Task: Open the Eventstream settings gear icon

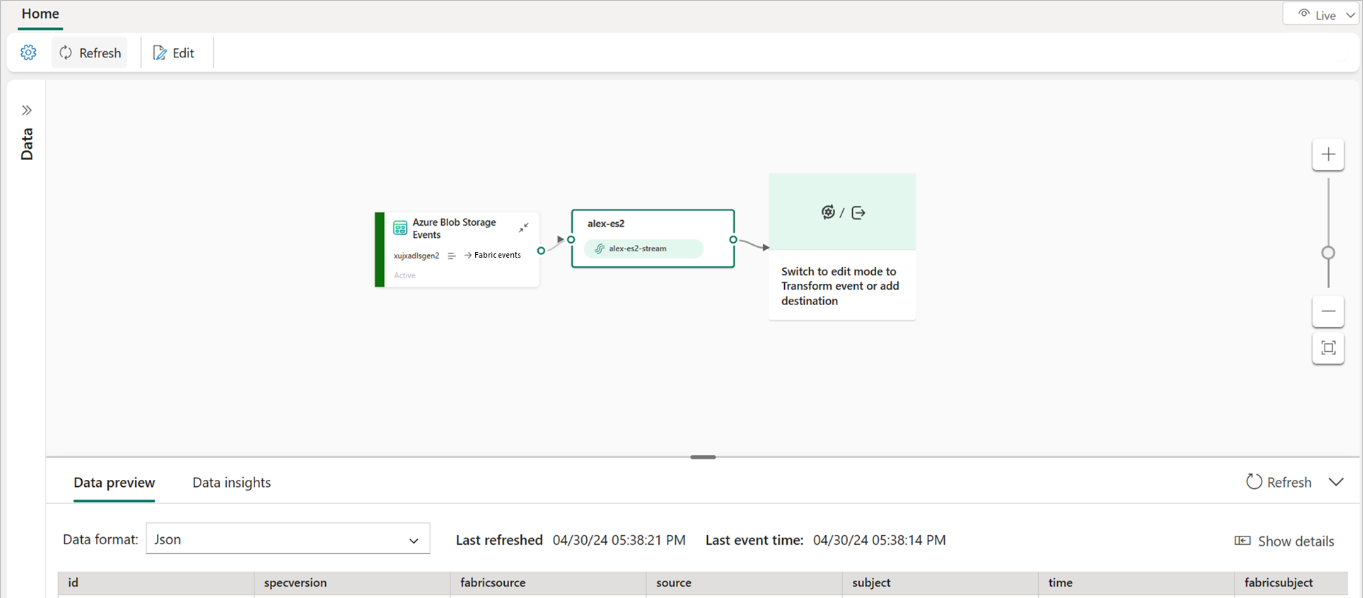Action: pyautogui.click(x=28, y=52)
